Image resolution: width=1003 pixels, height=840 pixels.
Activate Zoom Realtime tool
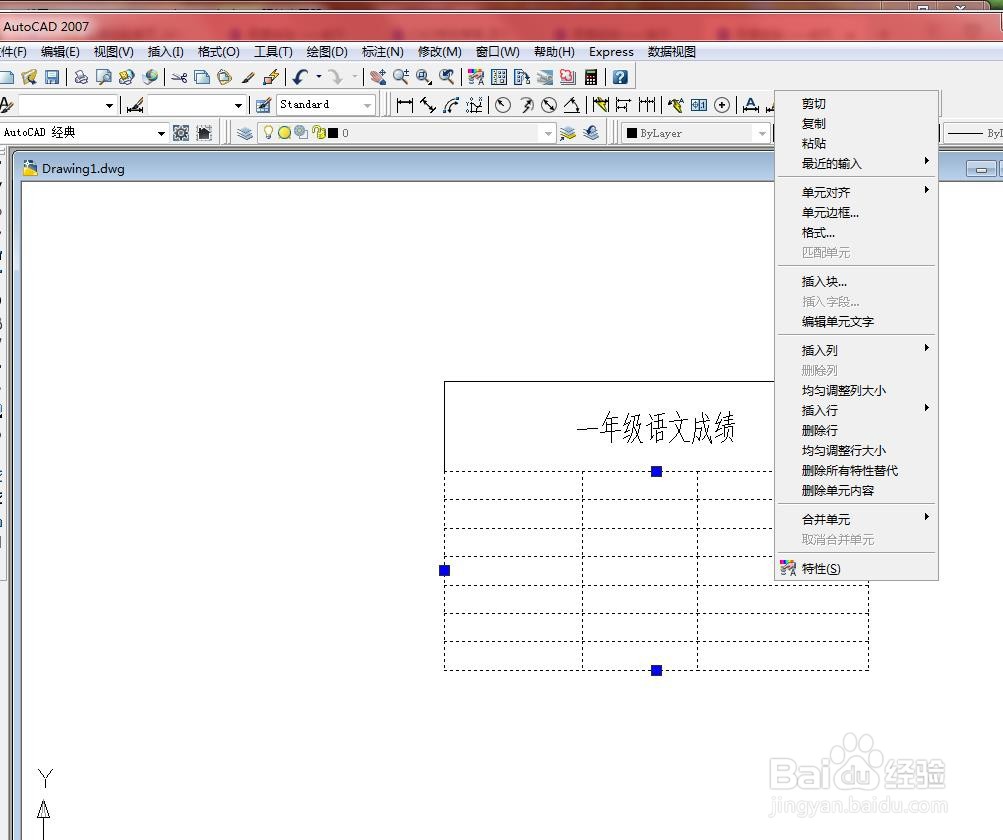pos(401,77)
